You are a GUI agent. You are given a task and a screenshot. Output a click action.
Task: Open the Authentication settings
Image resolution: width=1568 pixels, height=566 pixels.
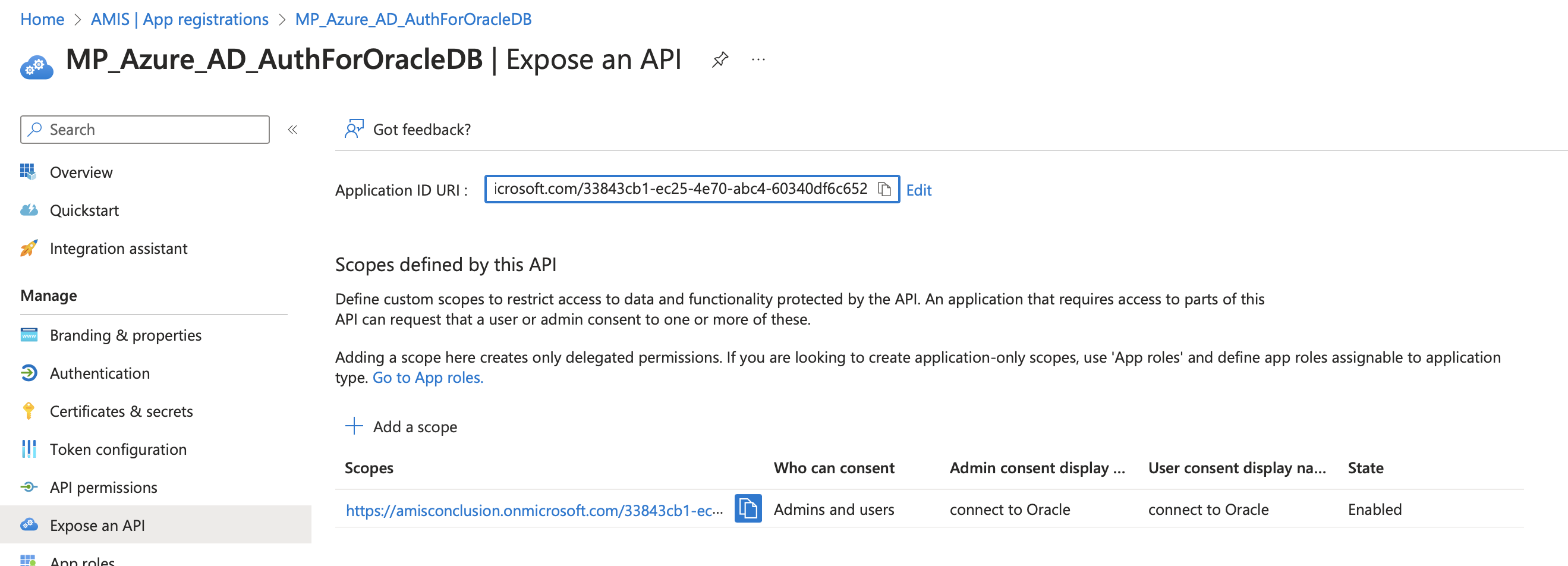coord(100,373)
